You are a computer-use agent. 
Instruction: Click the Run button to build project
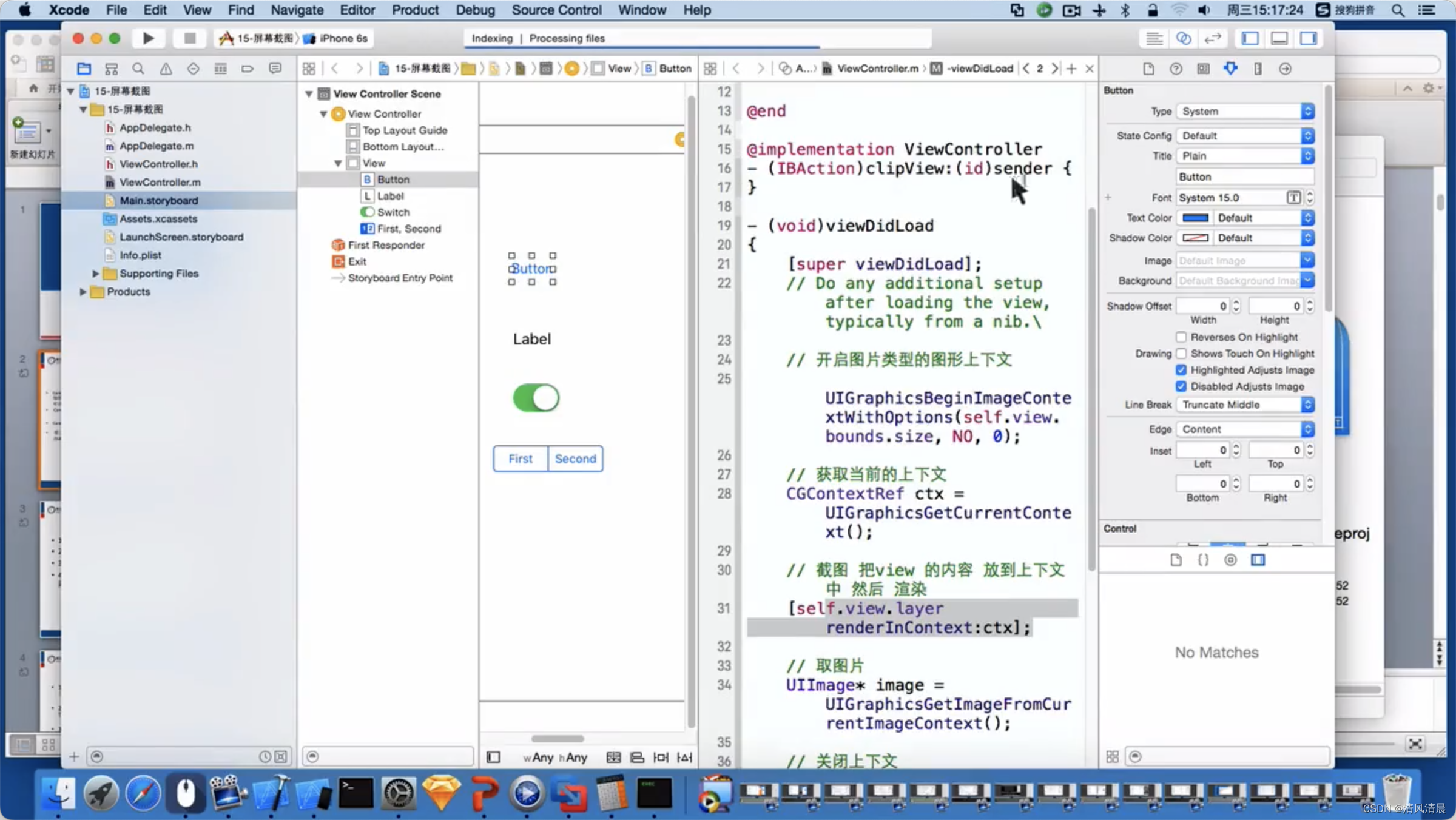coord(147,37)
